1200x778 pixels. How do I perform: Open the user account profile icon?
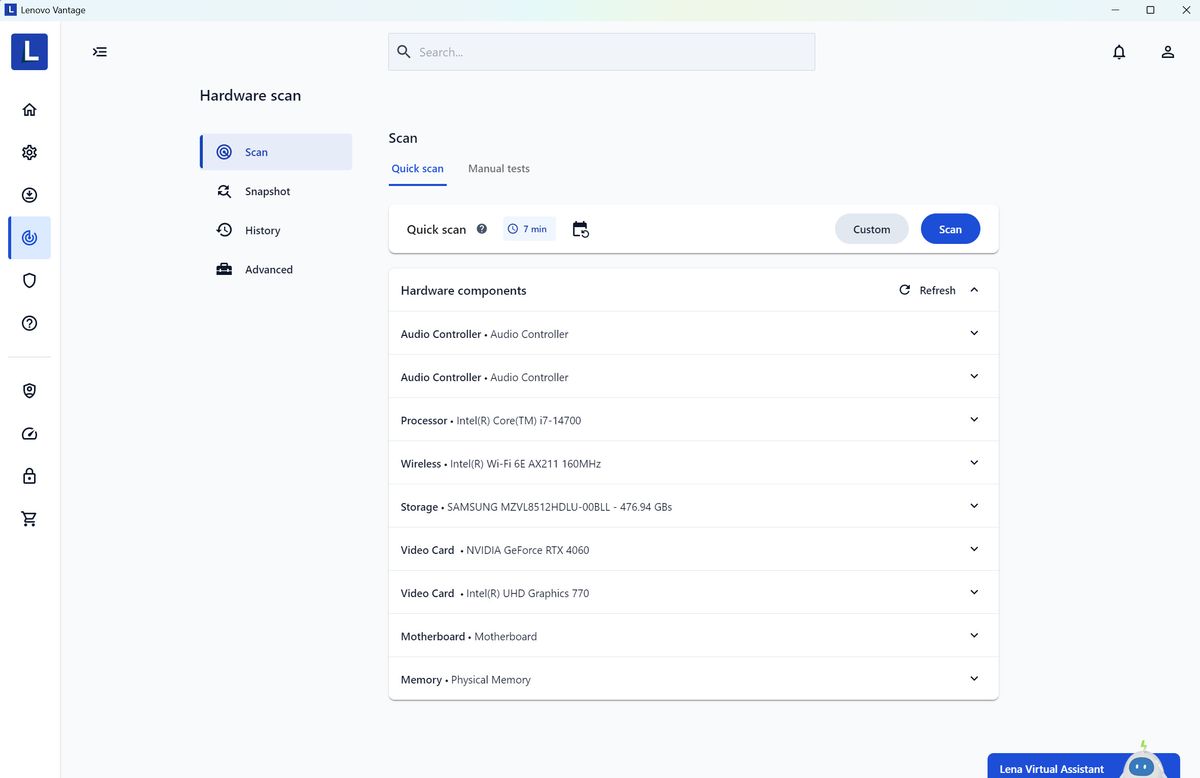click(1167, 52)
